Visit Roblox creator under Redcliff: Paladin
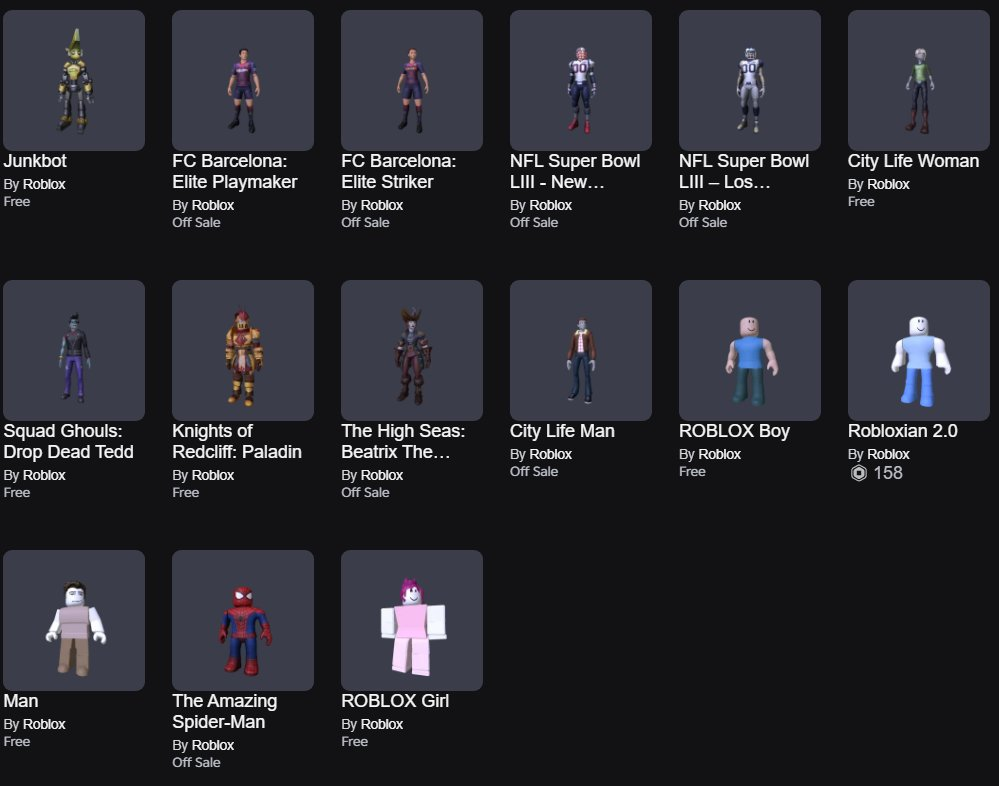 (x=213, y=476)
